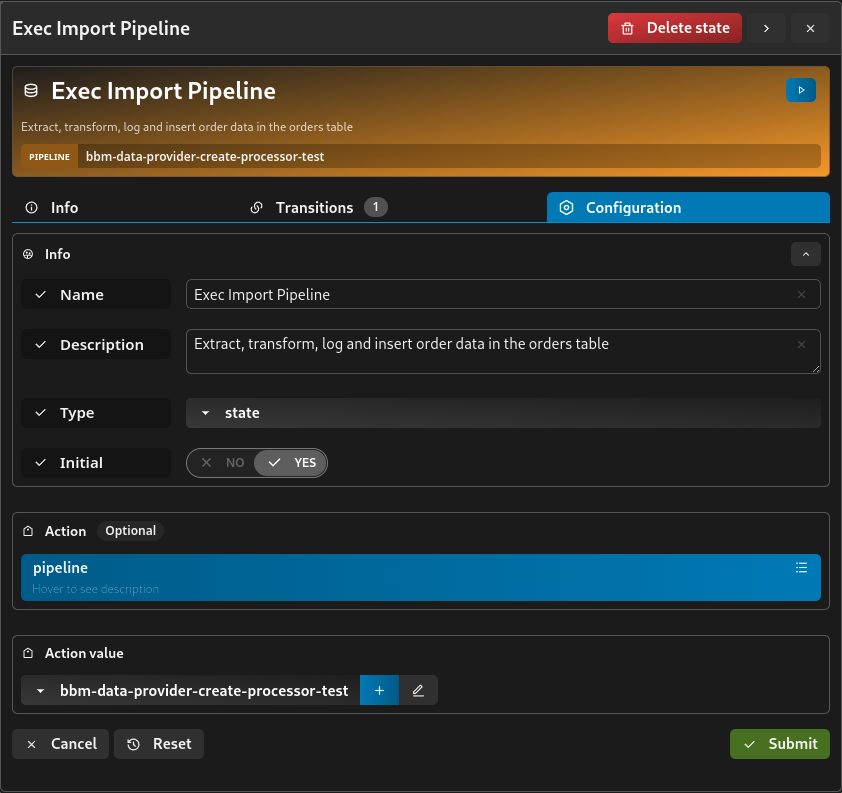Image resolution: width=842 pixels, height=793 pixels.
Task: Select the blue pipeline action bar
Action: tap(420, 578)
